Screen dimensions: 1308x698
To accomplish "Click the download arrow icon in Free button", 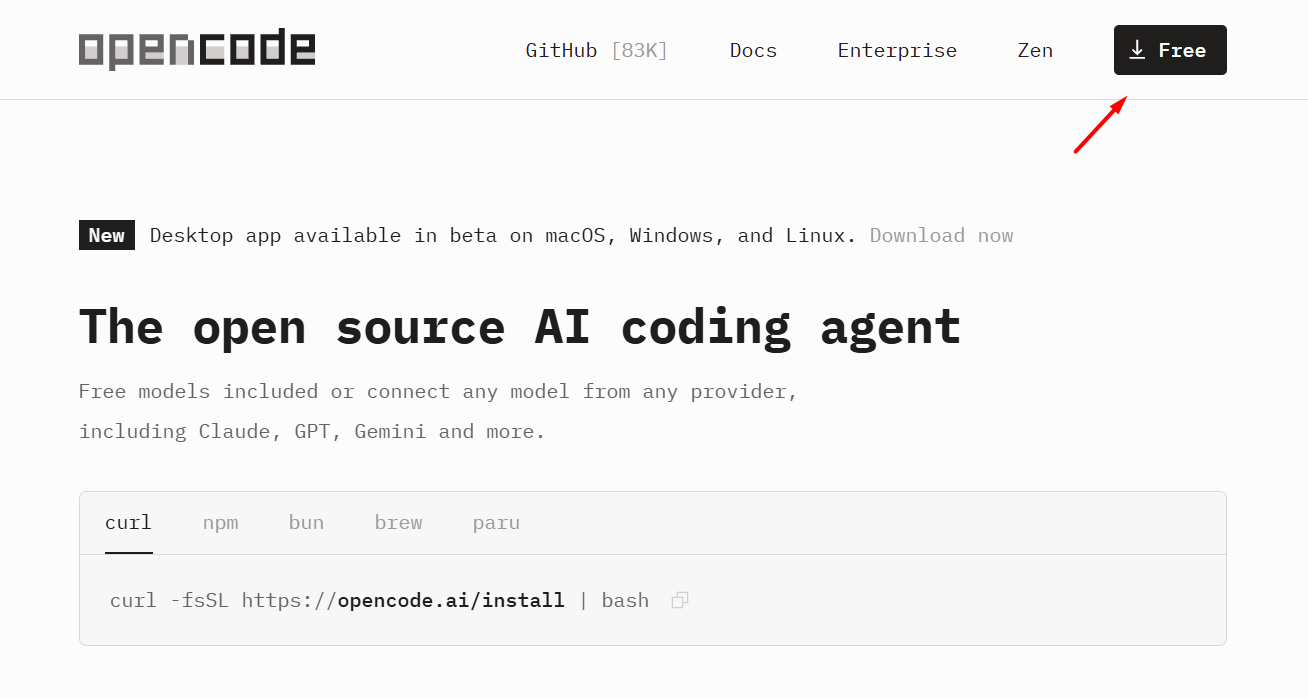I will [x=1138, y=50].
